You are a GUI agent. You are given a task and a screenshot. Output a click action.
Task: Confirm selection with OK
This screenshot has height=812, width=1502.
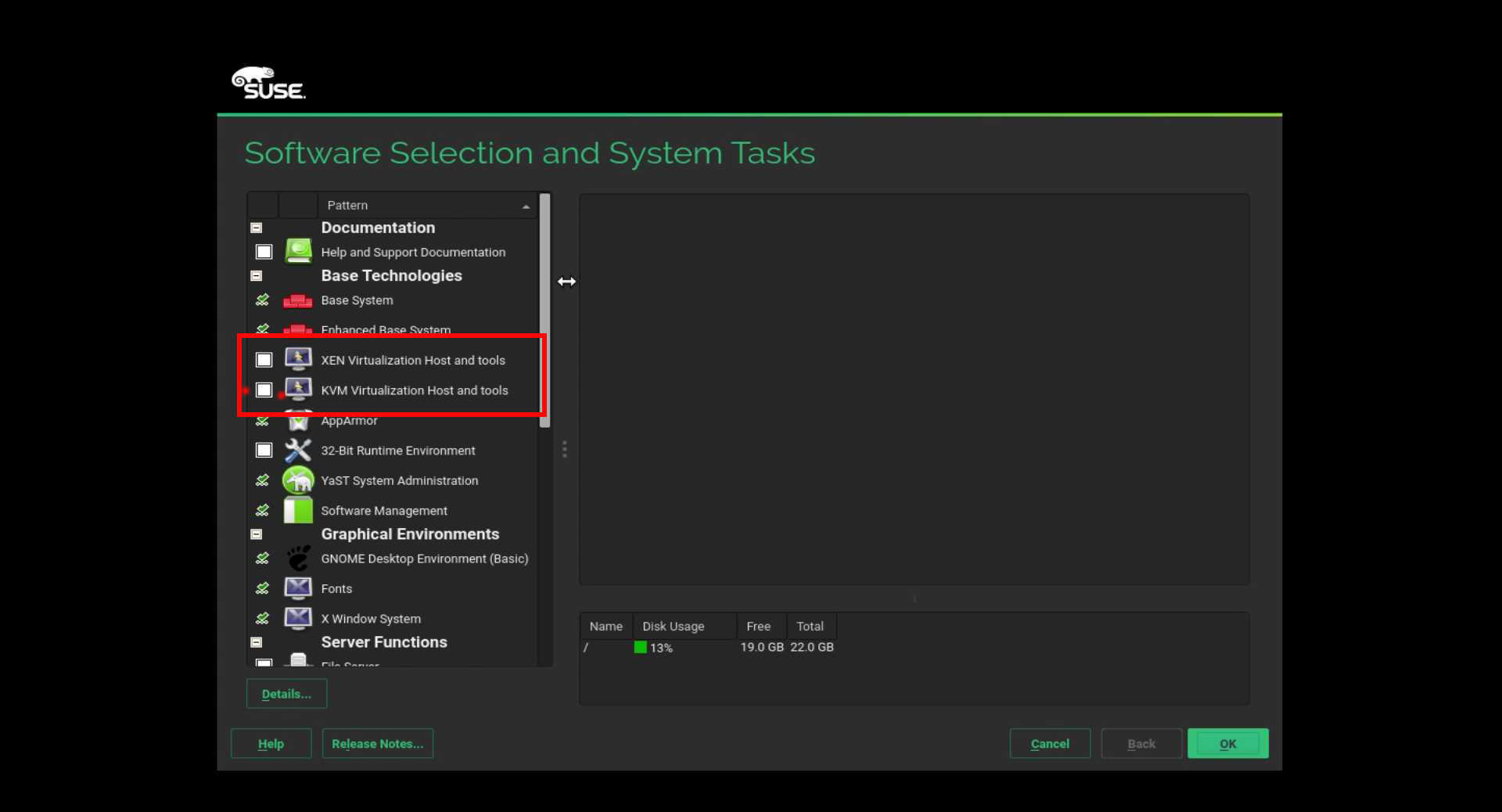[x=1228, y=743]
